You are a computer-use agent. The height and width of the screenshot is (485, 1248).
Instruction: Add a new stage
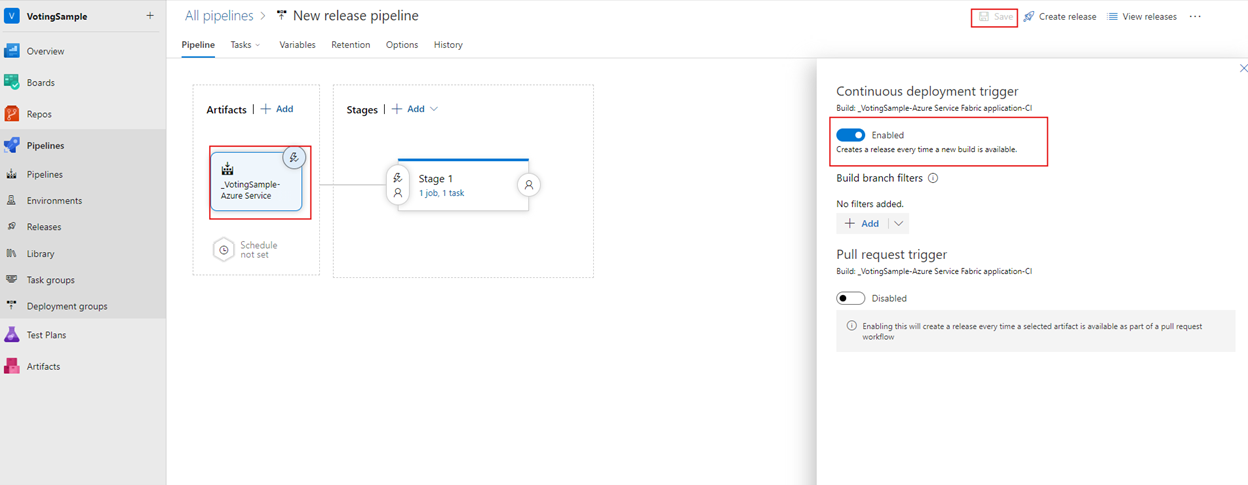click(x=408, y=109)
